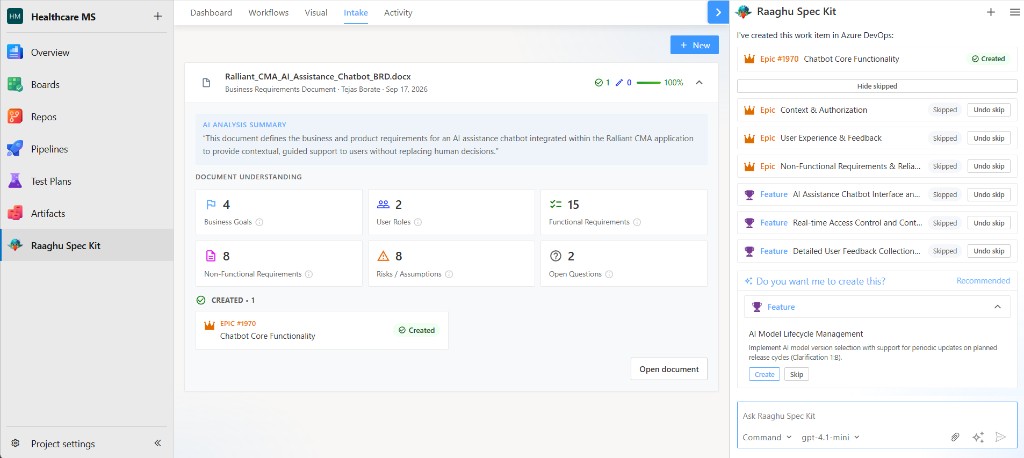This screenshot has width=1024, height=458.
Task: Click the New button
Action: point(694,45)
